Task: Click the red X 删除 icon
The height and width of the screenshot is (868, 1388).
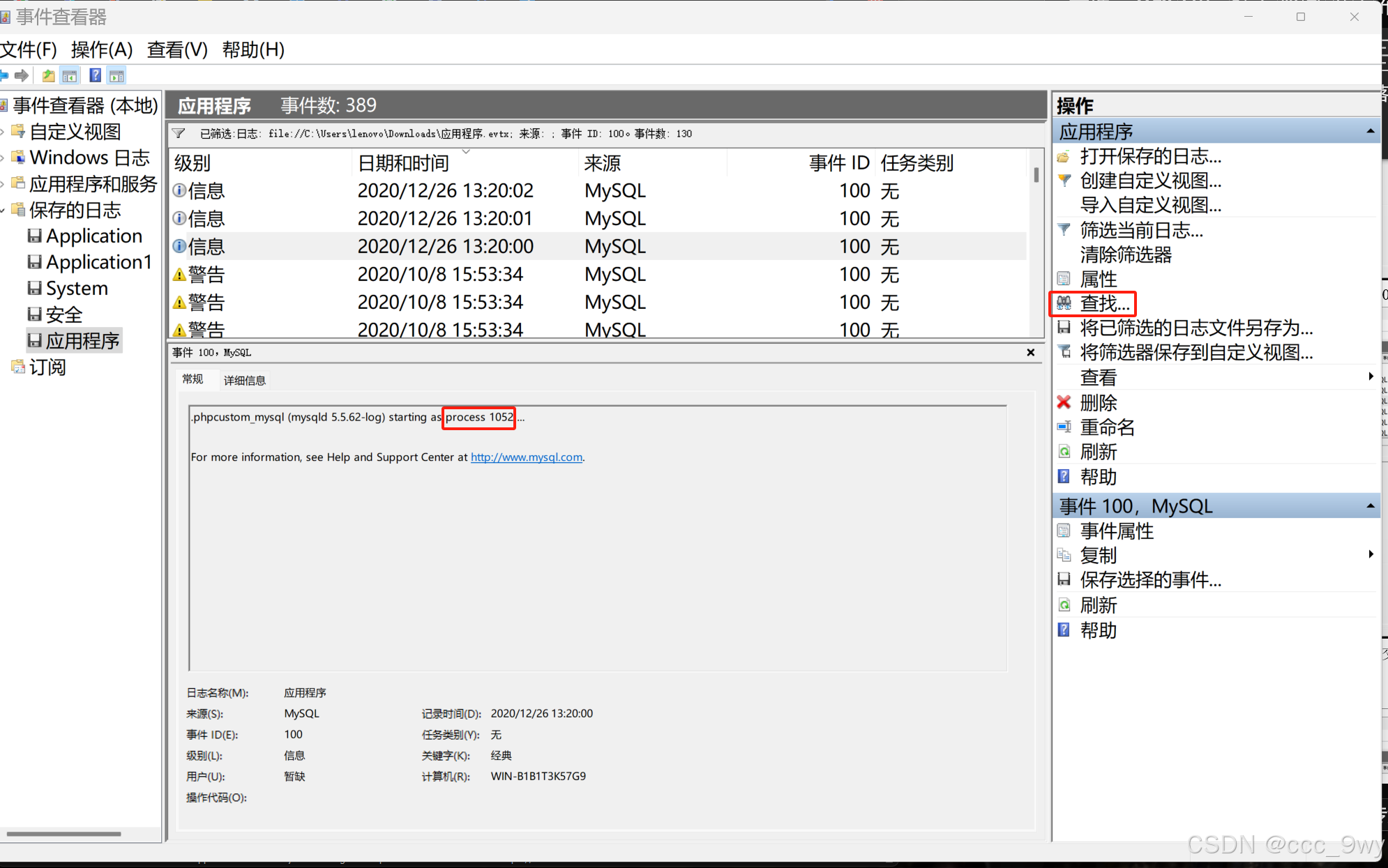Action: click(x=1064, y=402)
